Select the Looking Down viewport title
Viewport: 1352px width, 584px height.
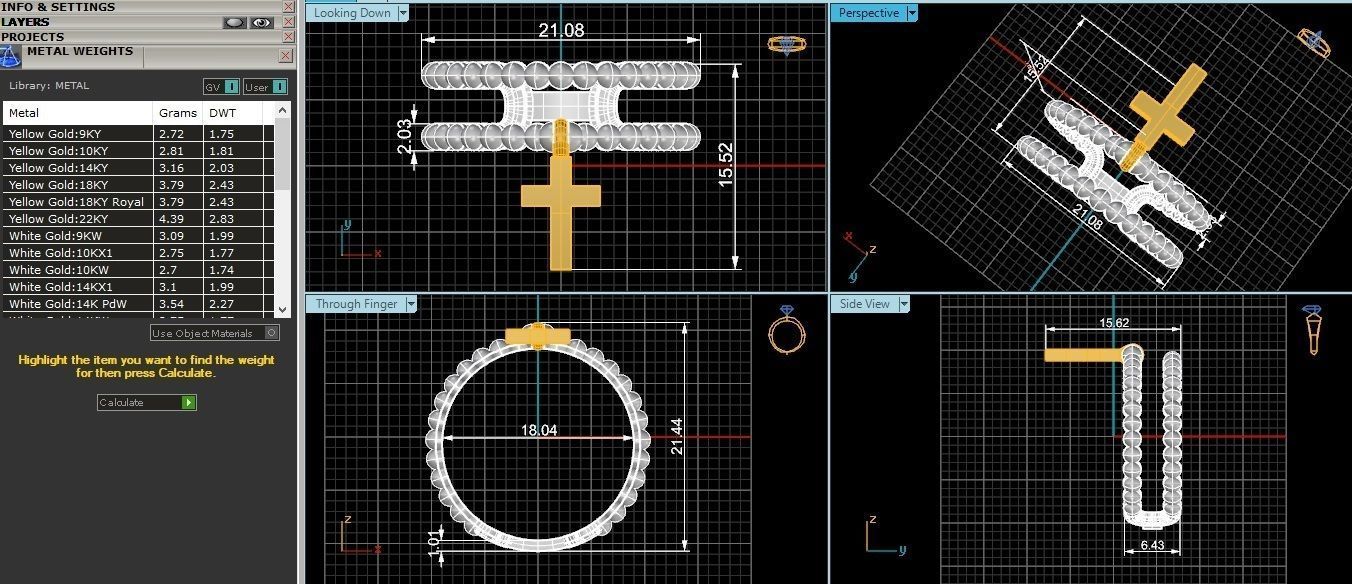coord(352,13)
